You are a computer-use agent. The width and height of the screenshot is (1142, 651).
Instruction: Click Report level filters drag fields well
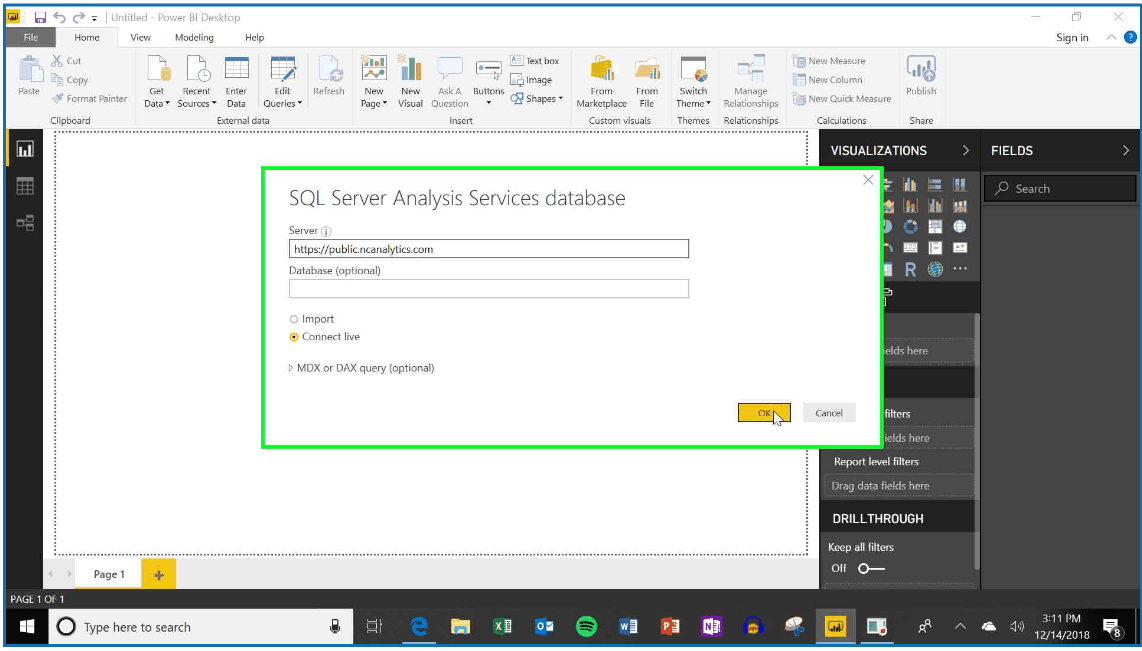[899, 486]
